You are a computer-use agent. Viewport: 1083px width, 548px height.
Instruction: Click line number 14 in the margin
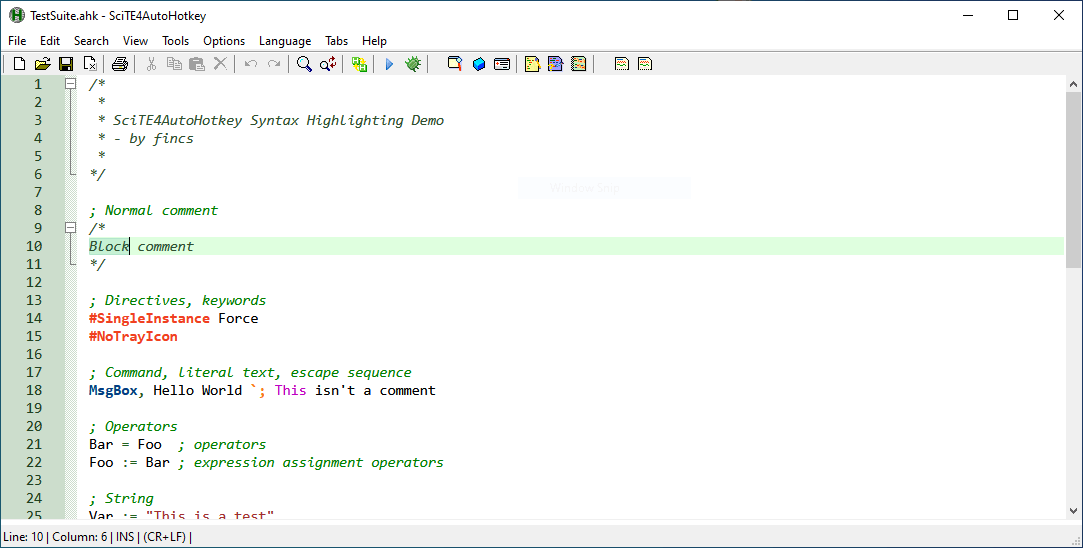pos(35,318)
